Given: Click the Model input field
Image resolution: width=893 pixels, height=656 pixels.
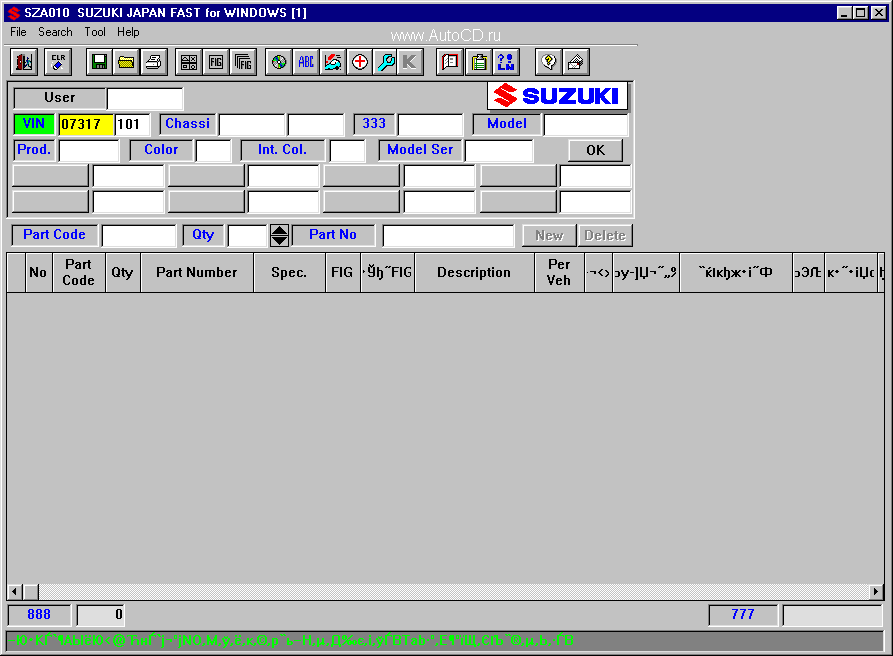Looking at the screenshot, I should pos(586,124).
